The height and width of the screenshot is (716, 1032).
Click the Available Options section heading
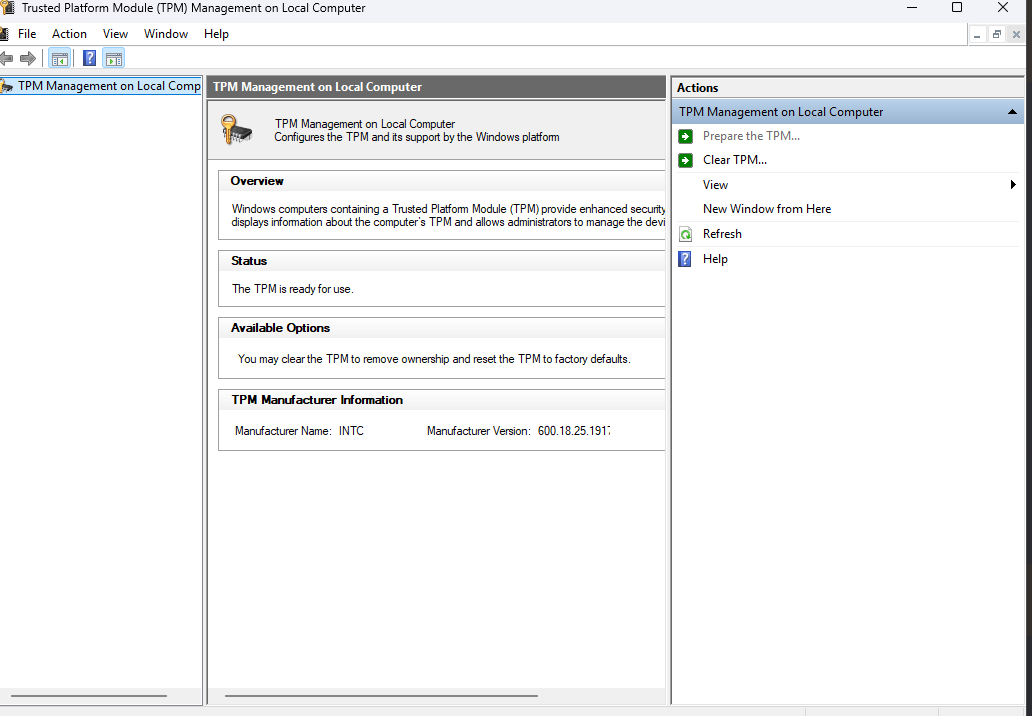click(280, 328)
